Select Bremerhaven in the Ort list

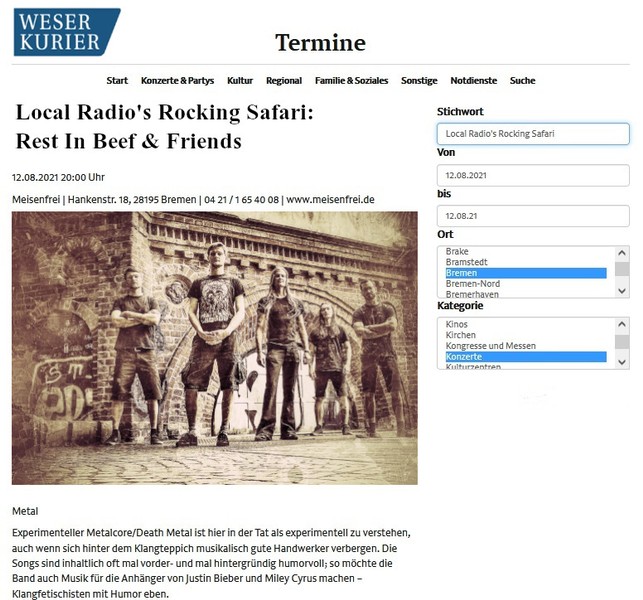click(526, 294)
